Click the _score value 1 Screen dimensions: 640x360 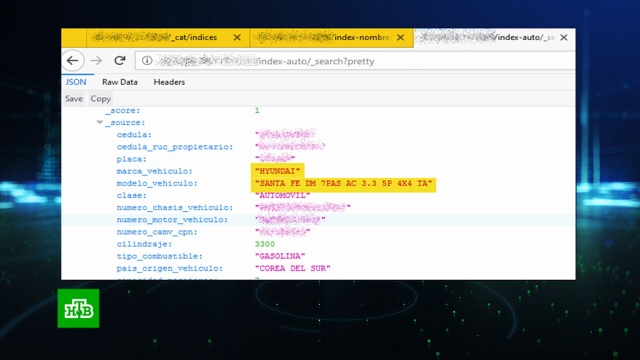click(257, 111)
